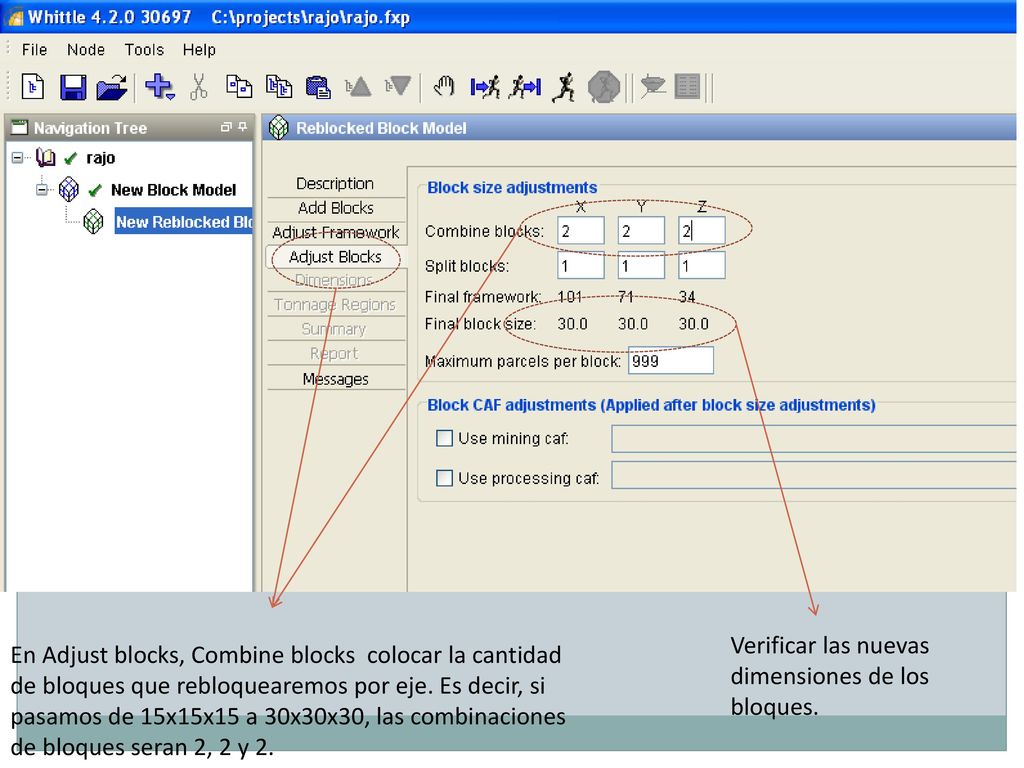The height and width of the screenshot is (768, 1024).
Task: Save the project with the floppy disk icon
Action: (73, 87)
